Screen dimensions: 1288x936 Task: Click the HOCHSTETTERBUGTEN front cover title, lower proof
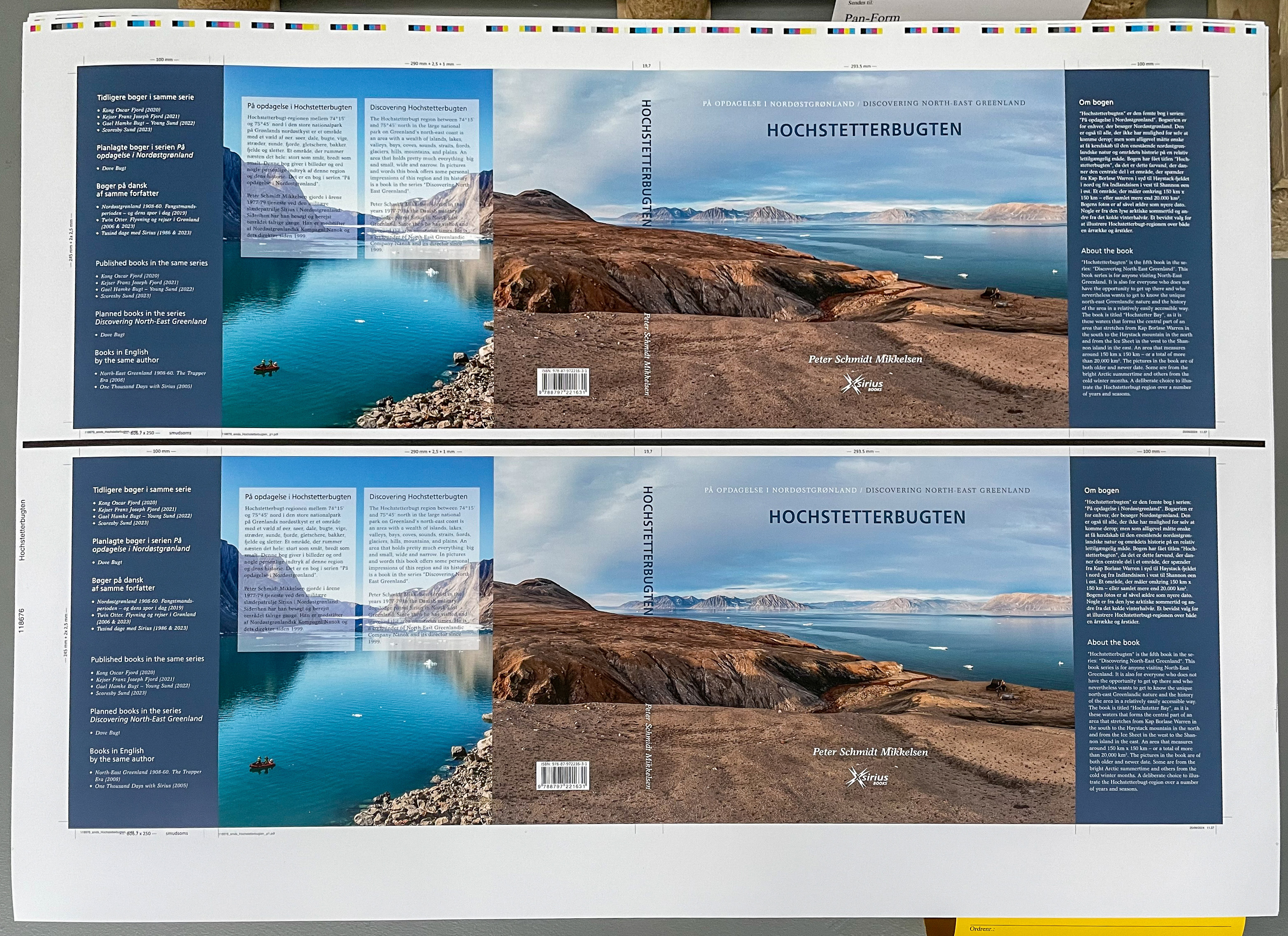click(x=866, y=517)
